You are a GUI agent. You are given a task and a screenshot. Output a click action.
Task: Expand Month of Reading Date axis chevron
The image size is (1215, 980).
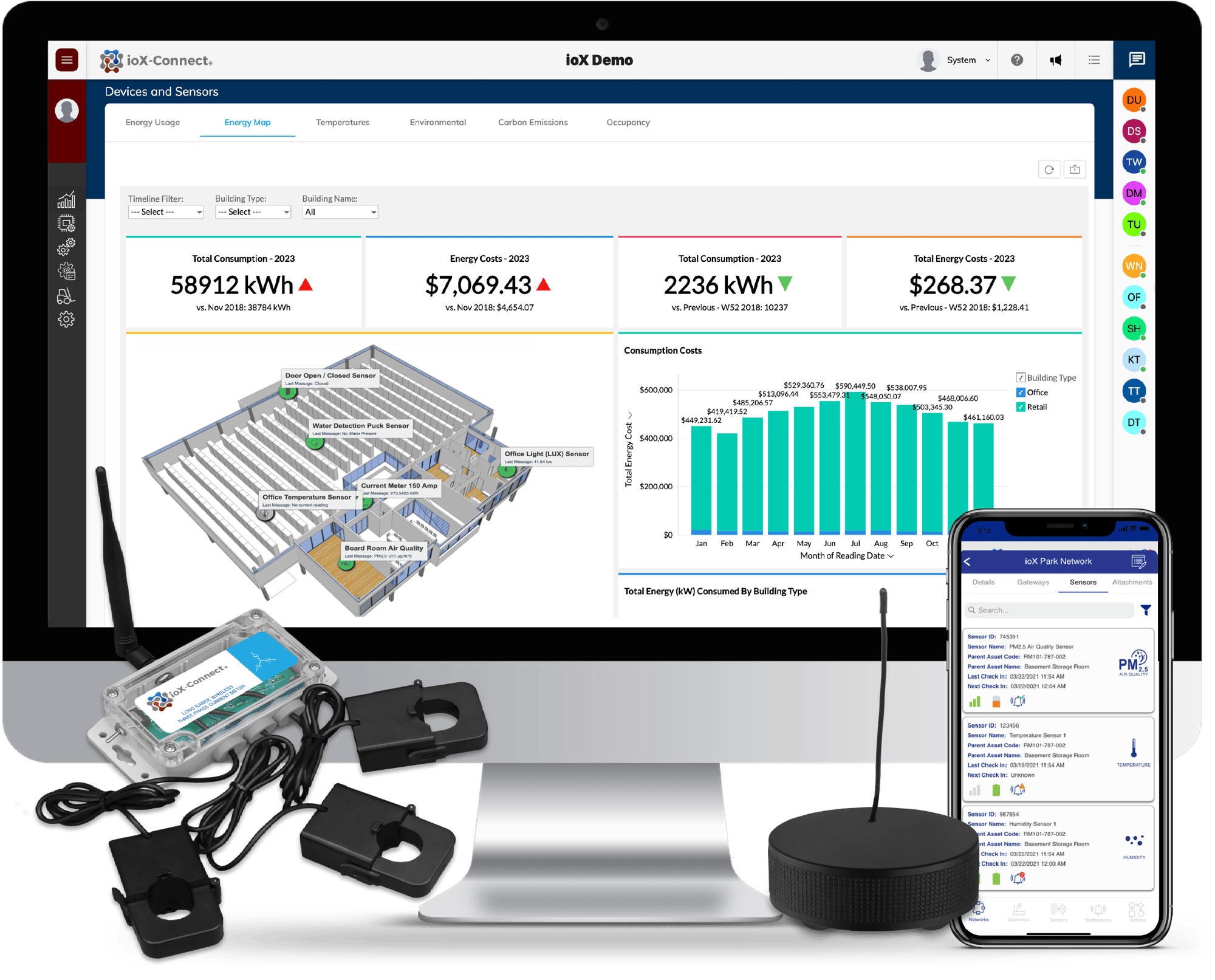[x=891, y=556]
